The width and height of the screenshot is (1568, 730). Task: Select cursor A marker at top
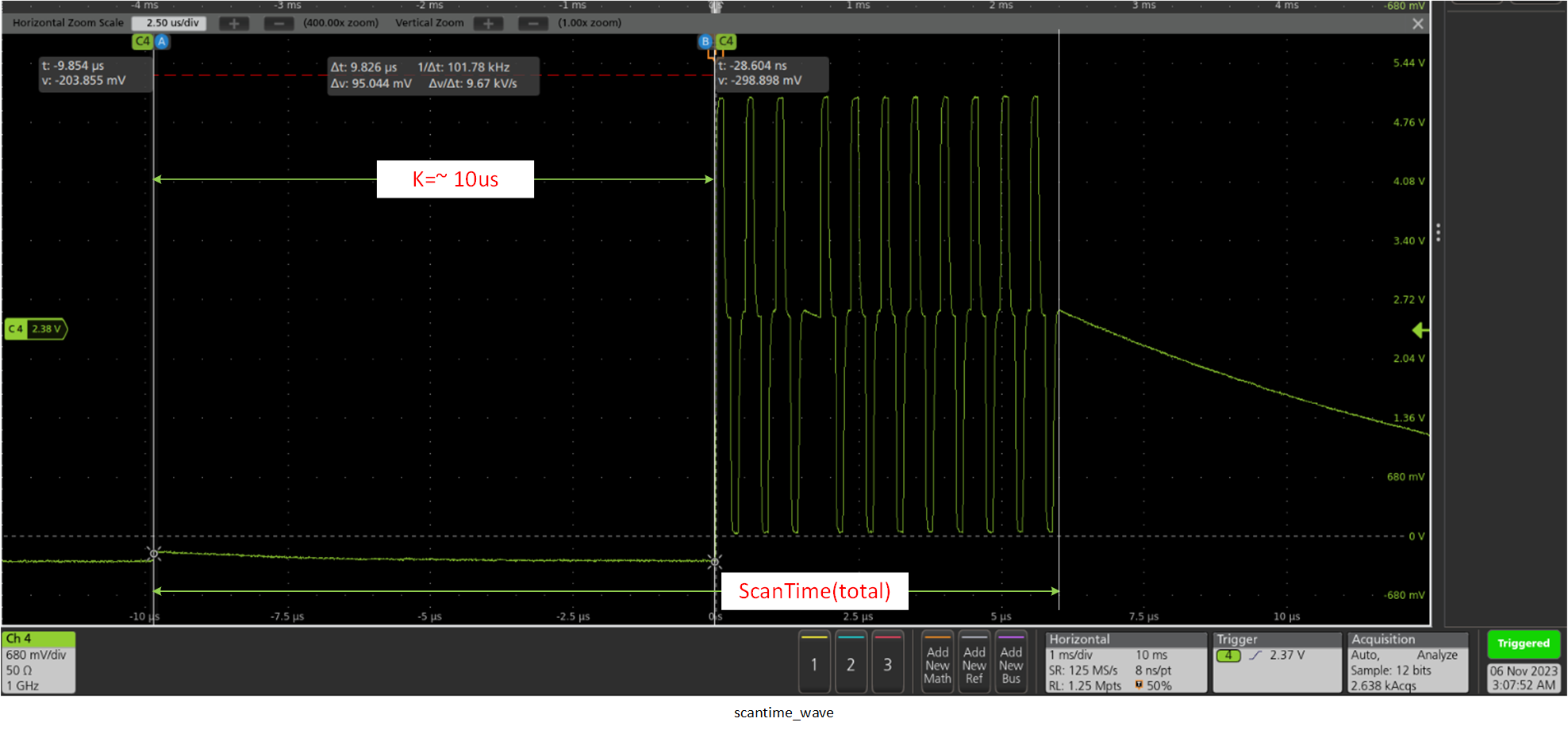click(x=162, y=41)
